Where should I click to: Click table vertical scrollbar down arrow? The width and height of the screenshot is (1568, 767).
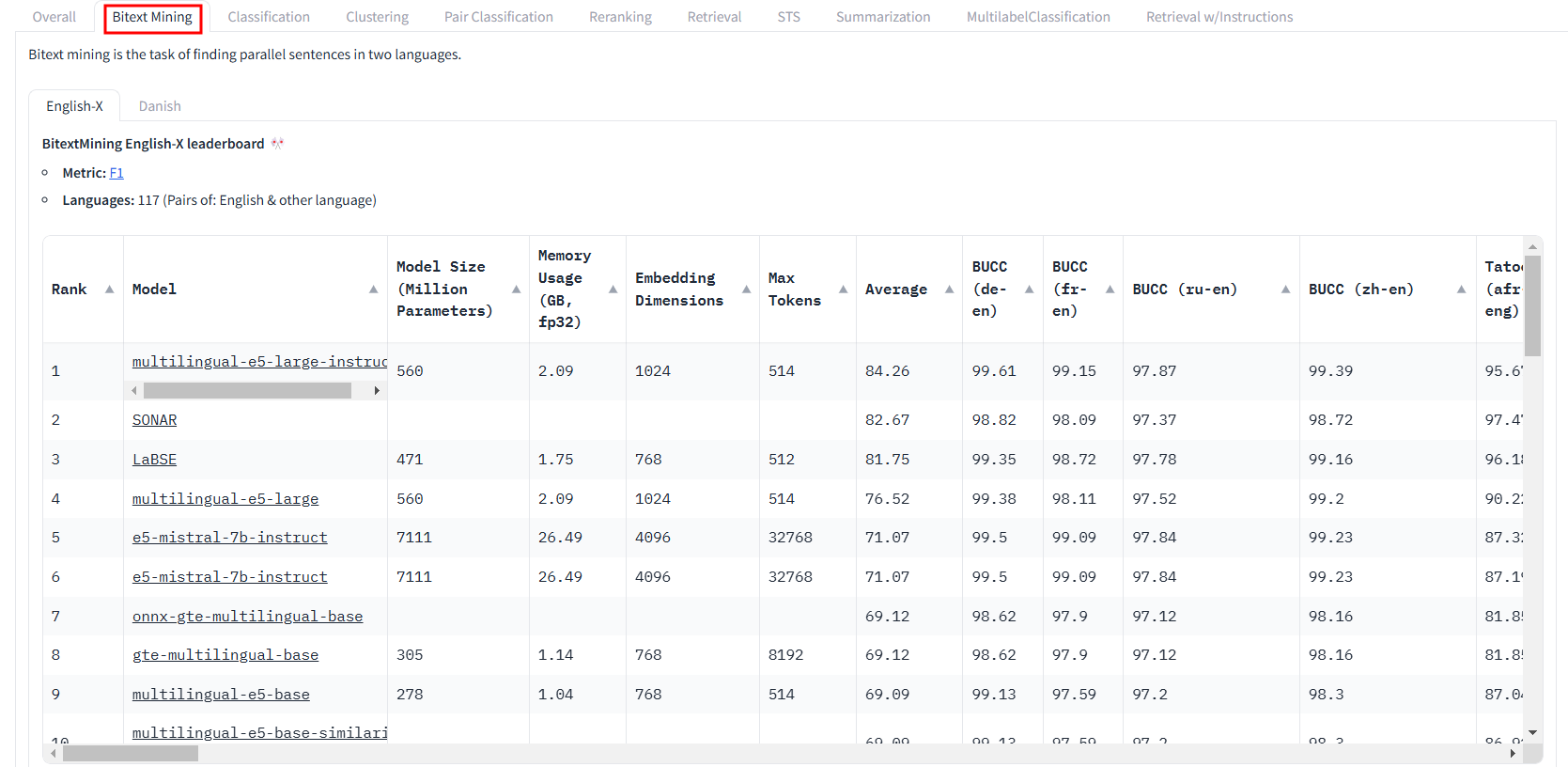tap(1532, 732)
